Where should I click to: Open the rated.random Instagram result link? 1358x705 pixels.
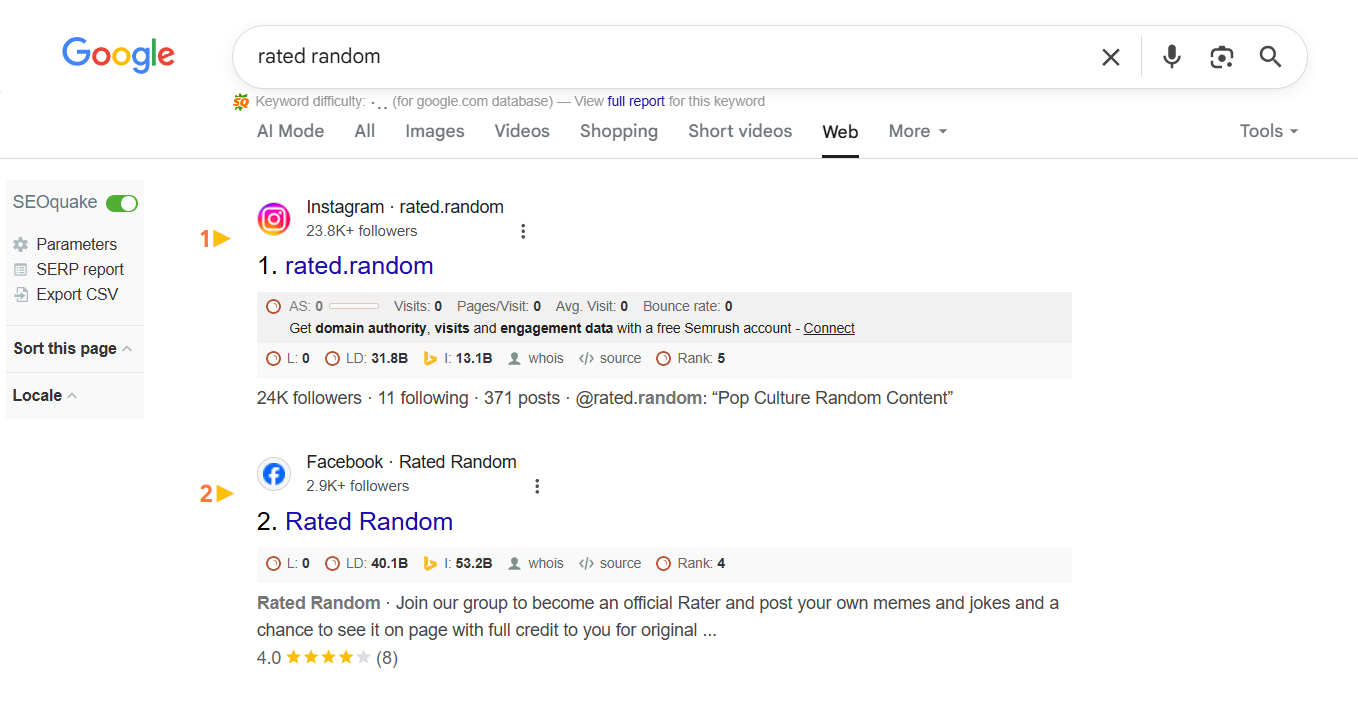(359, 266)
